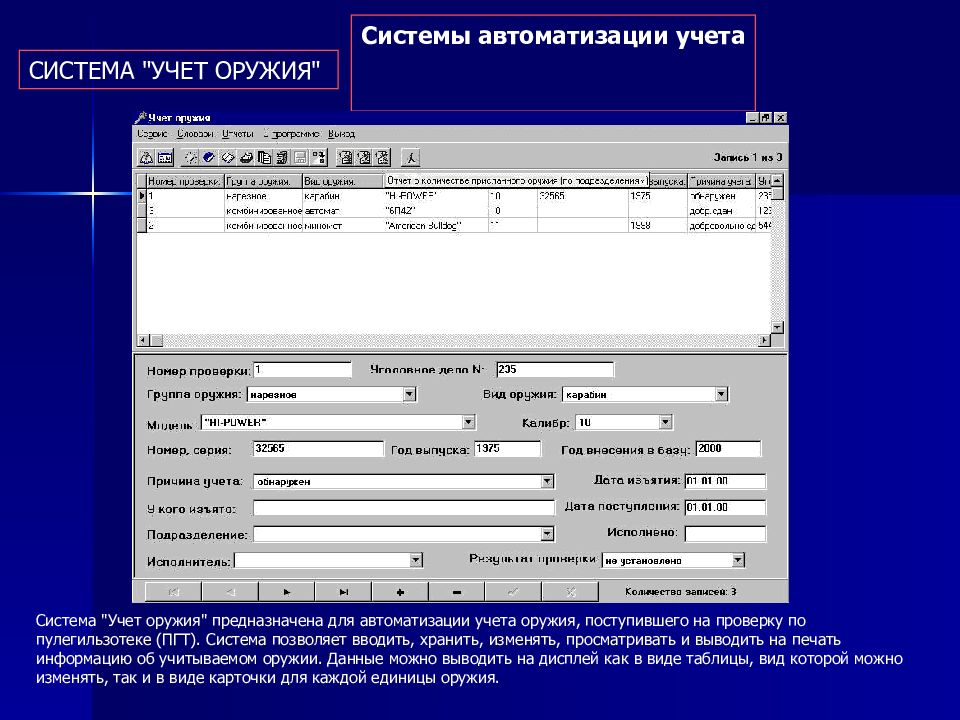This screenshot has height=720, width=960.
Task: Open the Словари menu
Action: click(x=195, y=134)
